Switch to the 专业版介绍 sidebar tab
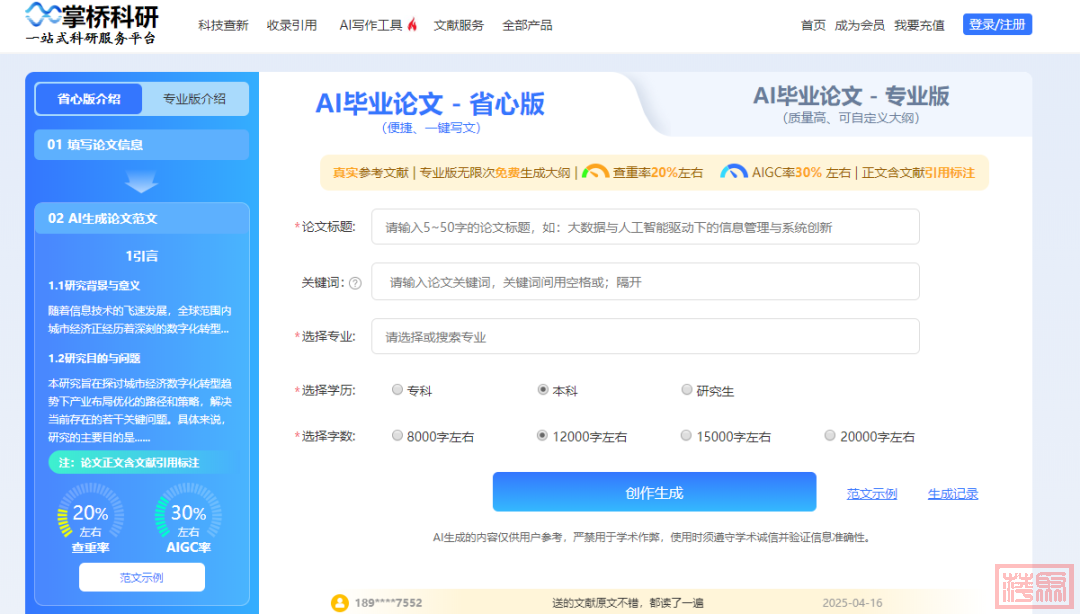 click(x=194, y=99)
